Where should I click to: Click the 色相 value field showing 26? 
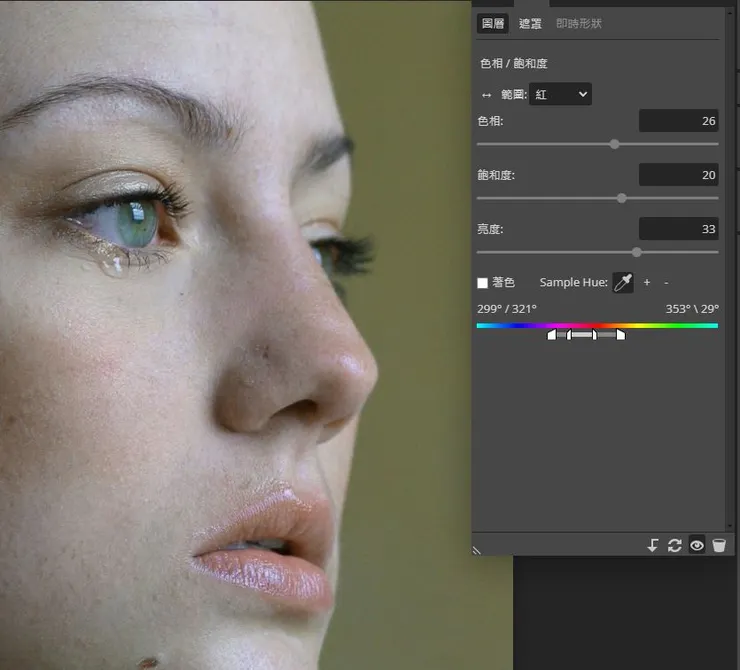(678, 121)
